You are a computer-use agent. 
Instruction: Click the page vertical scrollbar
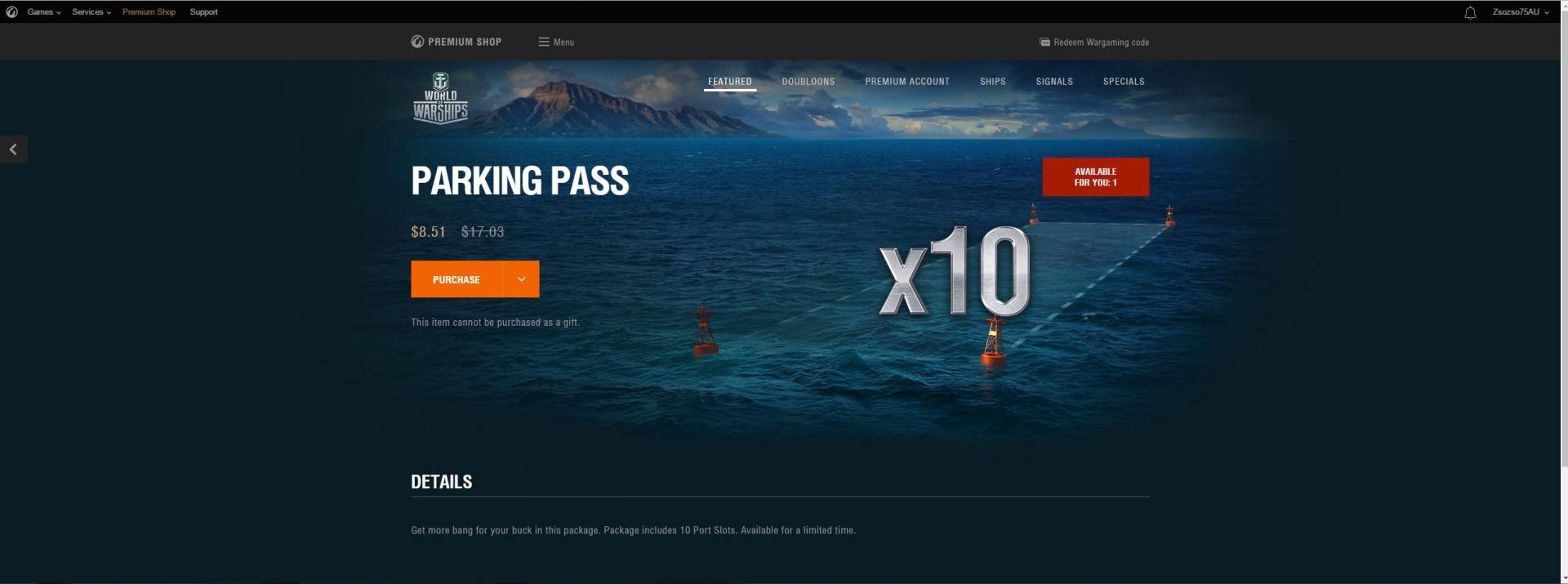1563,245
